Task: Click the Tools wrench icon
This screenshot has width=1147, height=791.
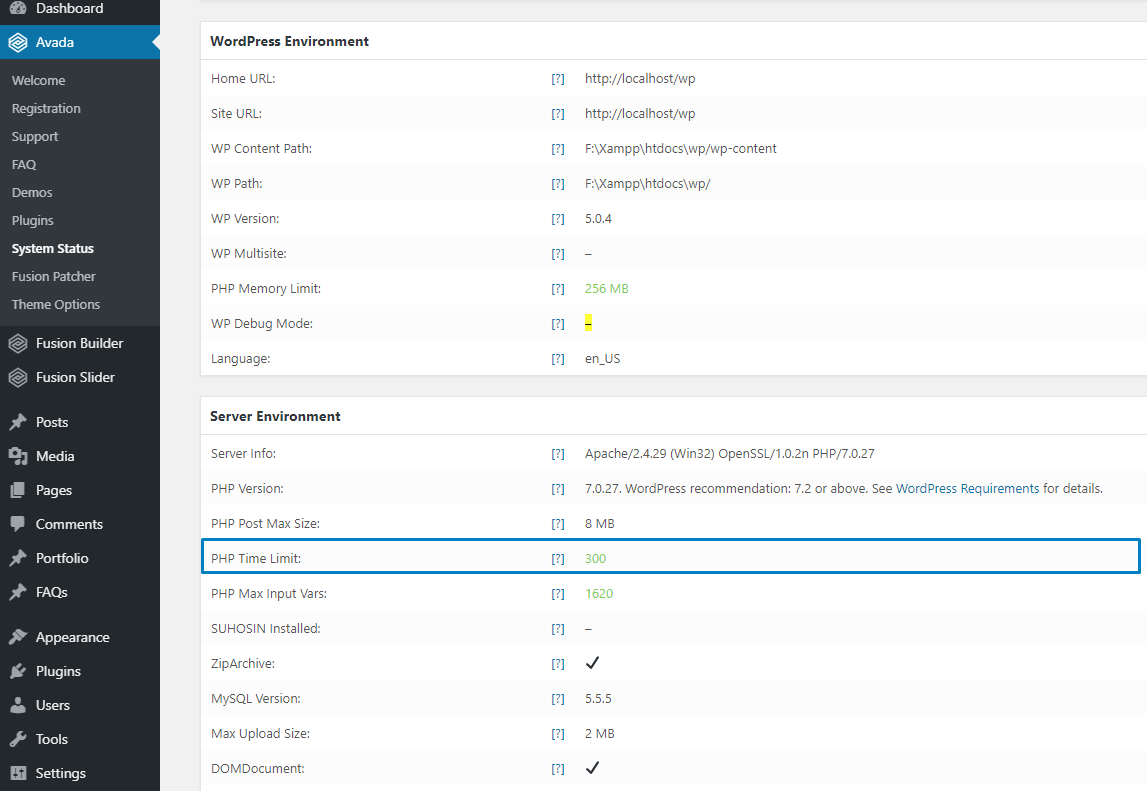Action: (17, 740)
